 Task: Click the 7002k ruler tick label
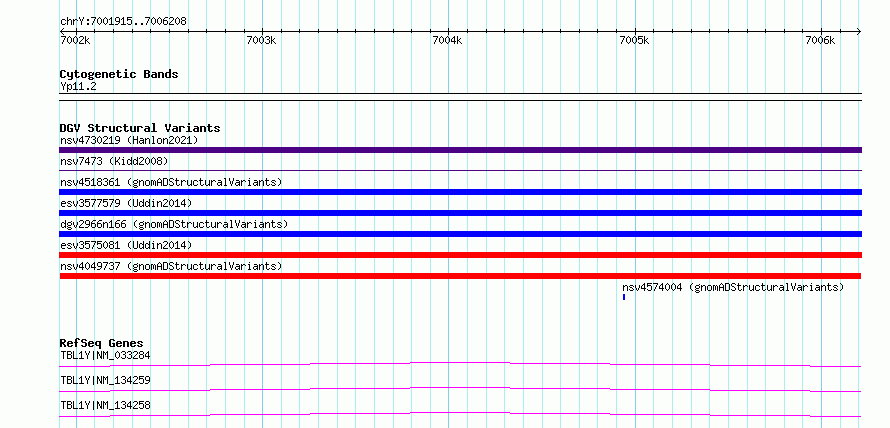point(74,40)
